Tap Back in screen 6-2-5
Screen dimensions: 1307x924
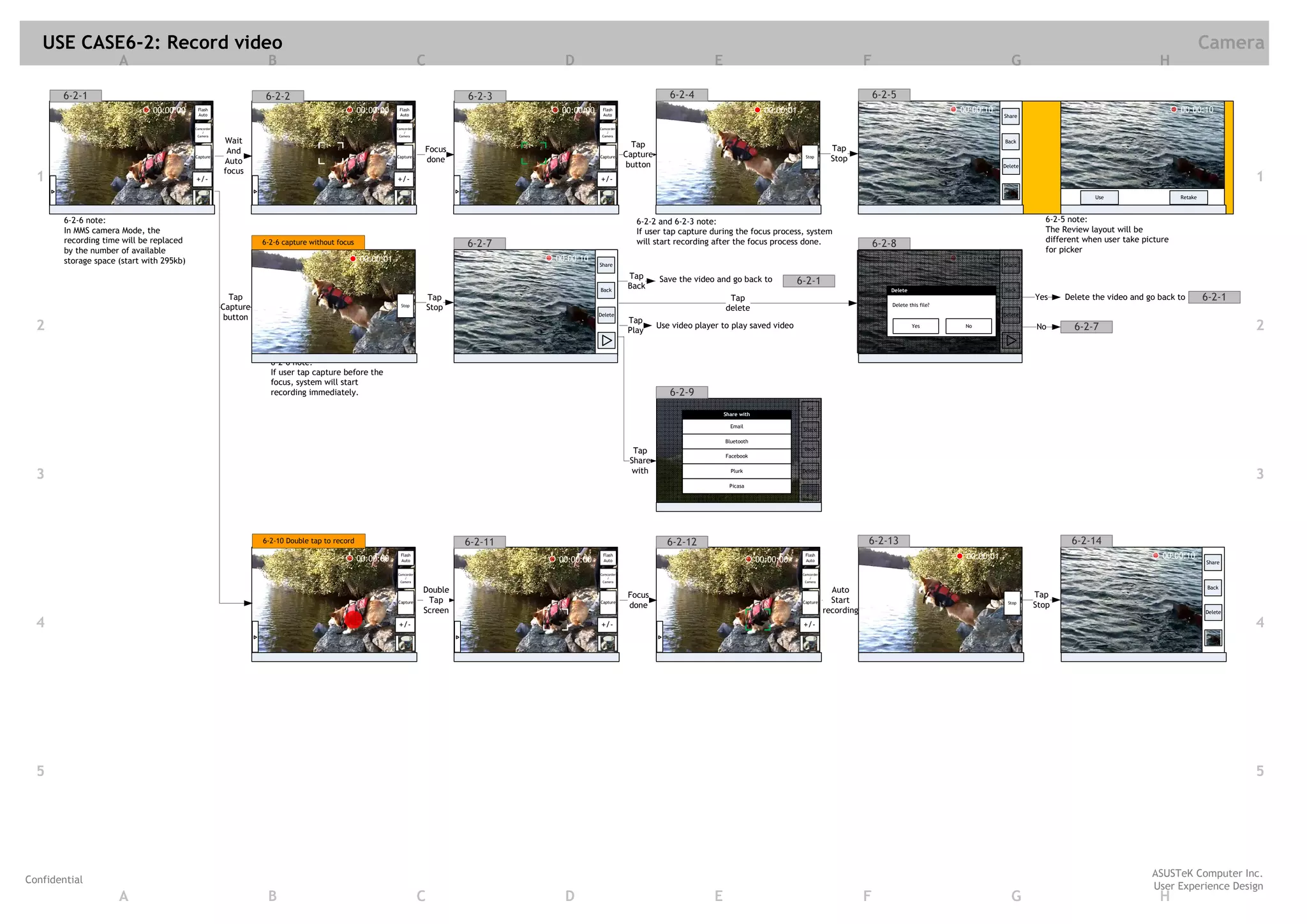[x=1010, y=142]
